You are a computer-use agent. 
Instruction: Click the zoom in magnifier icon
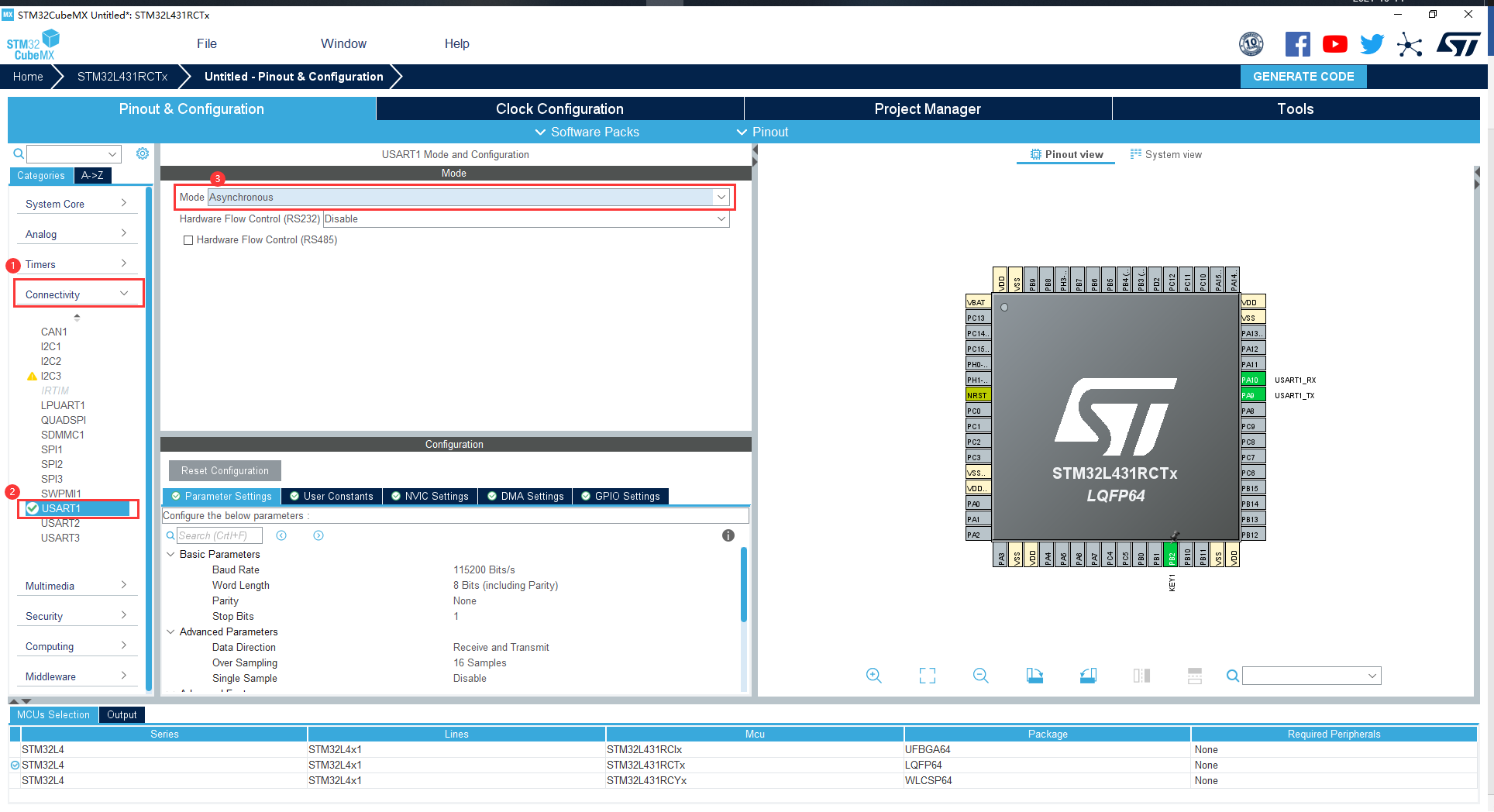pos(873,676)
